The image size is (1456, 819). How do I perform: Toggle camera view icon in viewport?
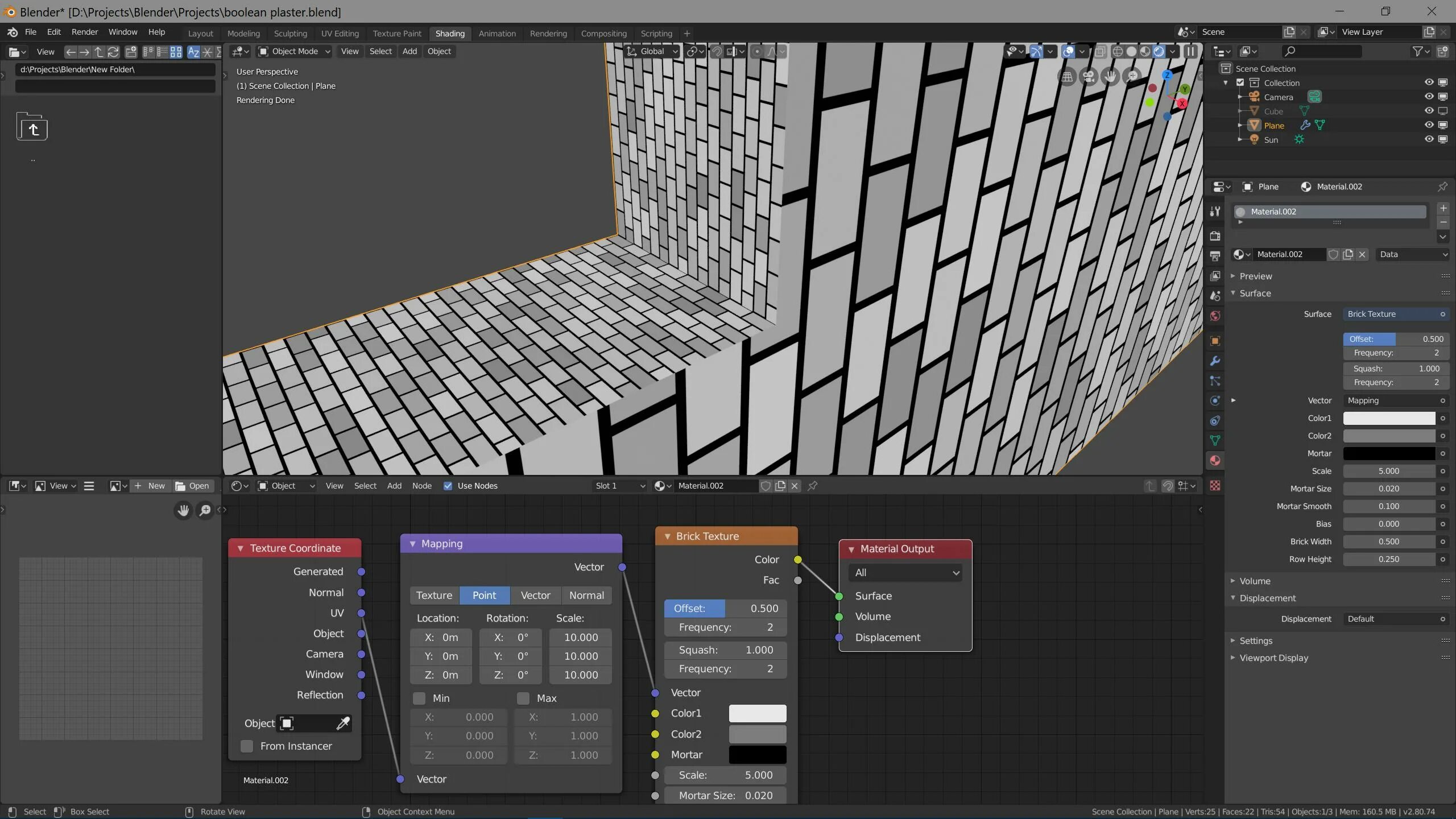1089,76
